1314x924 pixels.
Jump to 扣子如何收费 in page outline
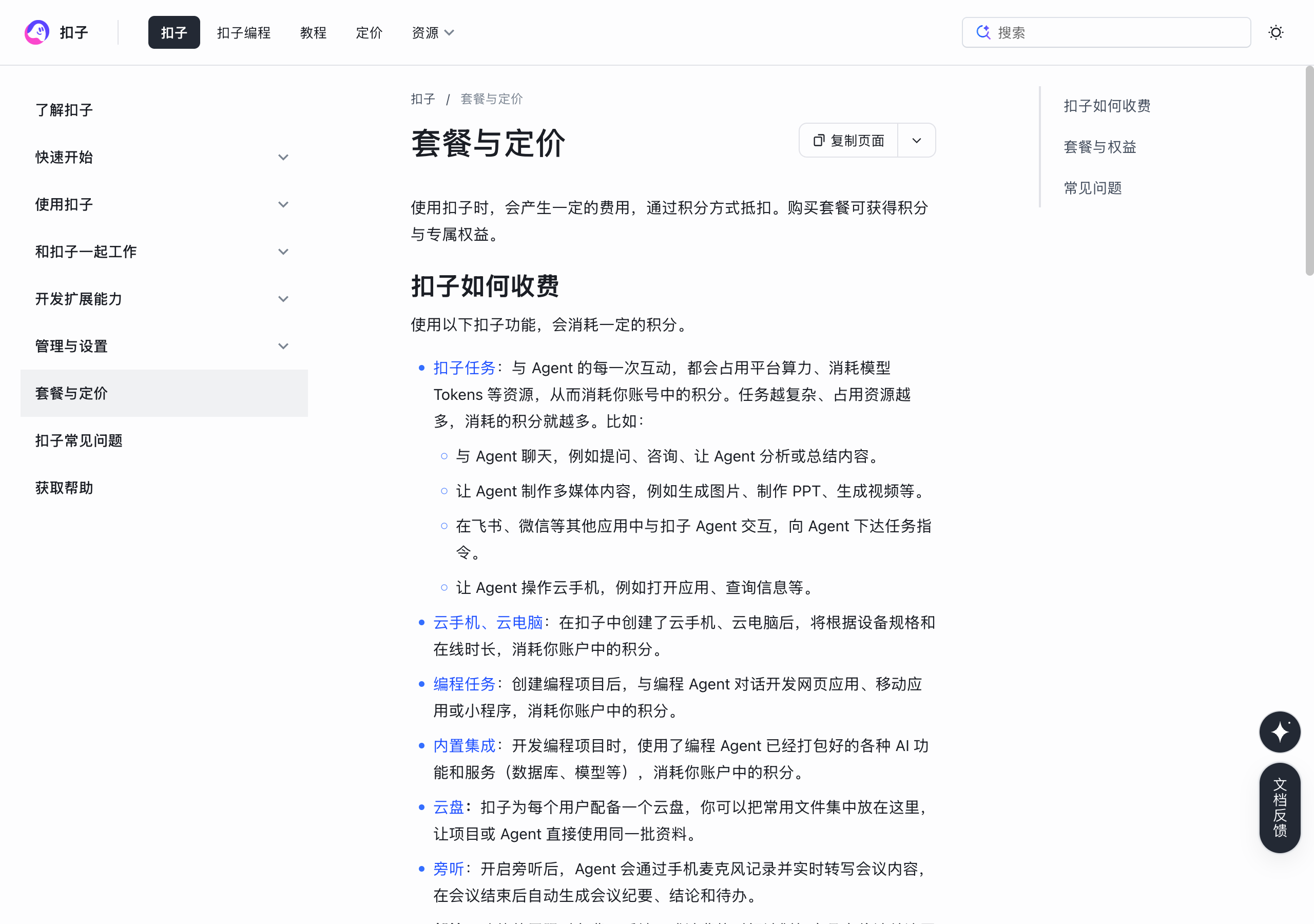[x=1107, y=106]
